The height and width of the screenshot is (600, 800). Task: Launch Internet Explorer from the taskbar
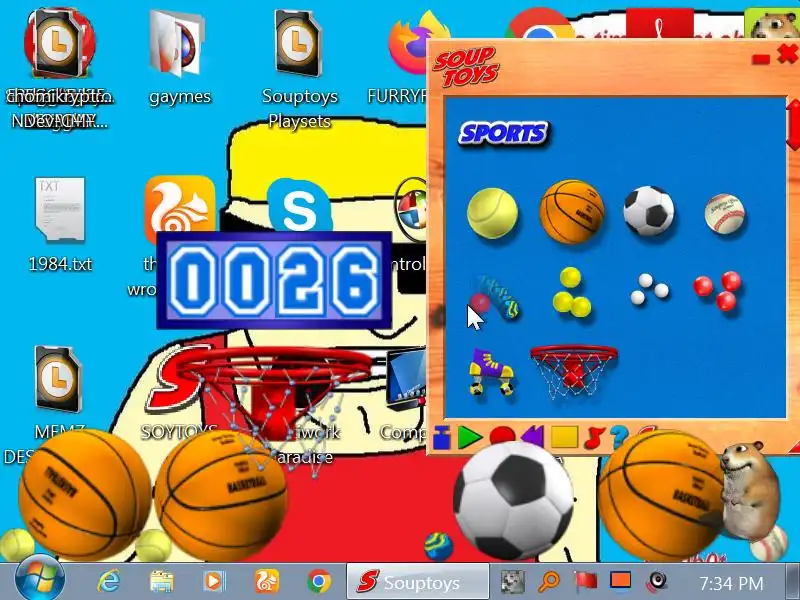tap(108, 582)
